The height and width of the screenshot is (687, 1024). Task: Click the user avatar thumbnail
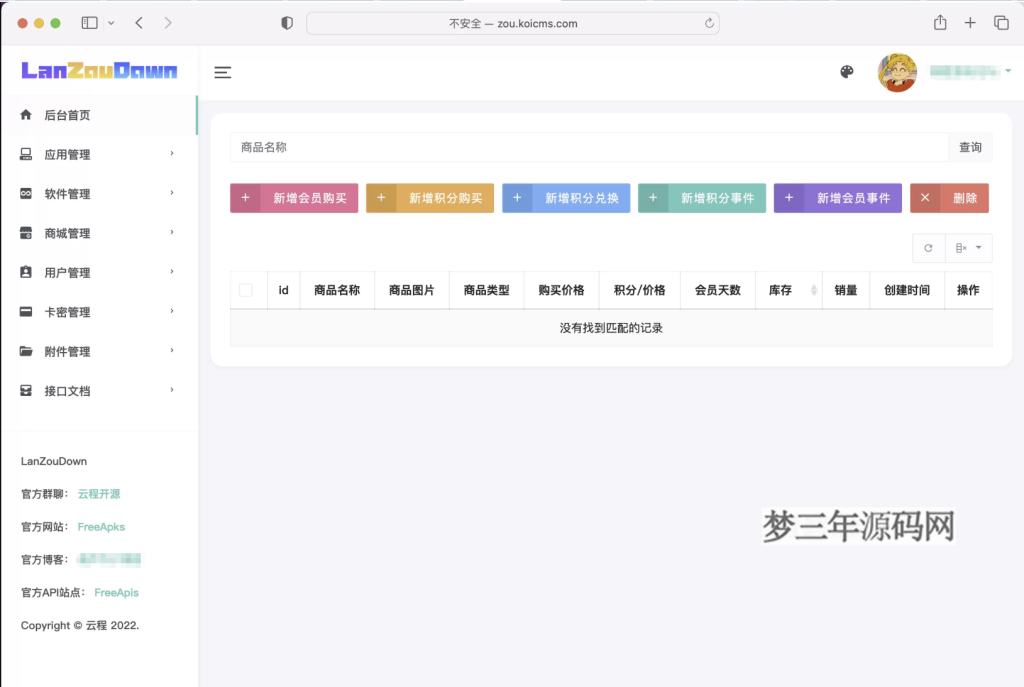point(897,72)
